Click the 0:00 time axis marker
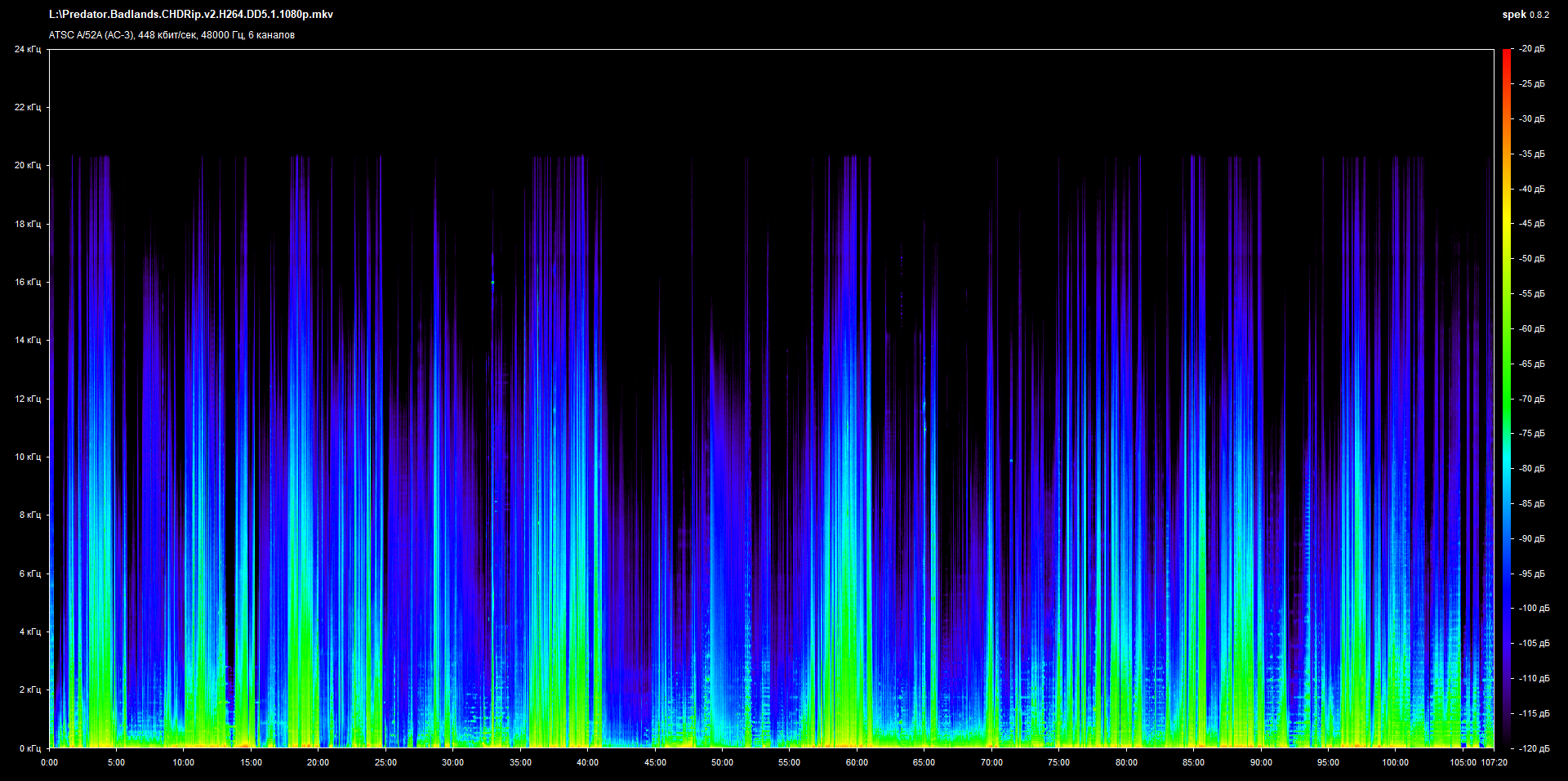Image resolution: width=1568 pixels, height=781 pixels. tap(50, 762)
